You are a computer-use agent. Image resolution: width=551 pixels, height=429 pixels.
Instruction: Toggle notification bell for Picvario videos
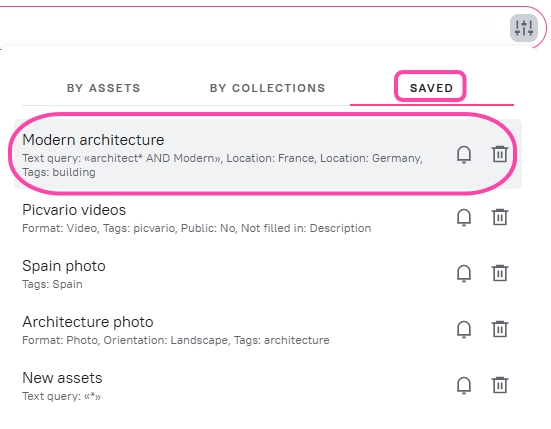coord(464,217)
